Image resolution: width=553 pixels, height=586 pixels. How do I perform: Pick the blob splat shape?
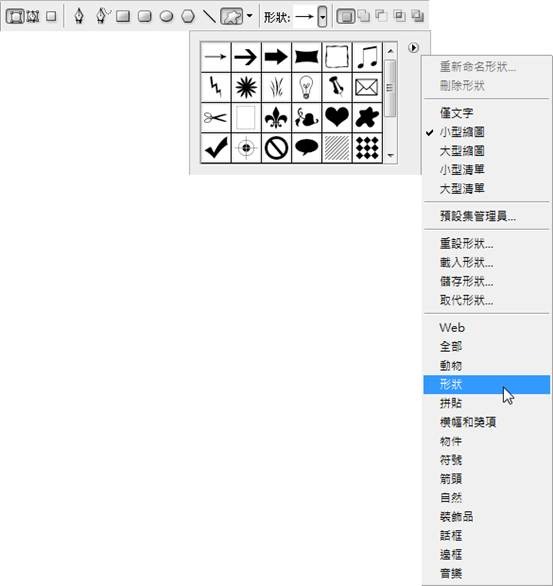(x=367, y=117)
